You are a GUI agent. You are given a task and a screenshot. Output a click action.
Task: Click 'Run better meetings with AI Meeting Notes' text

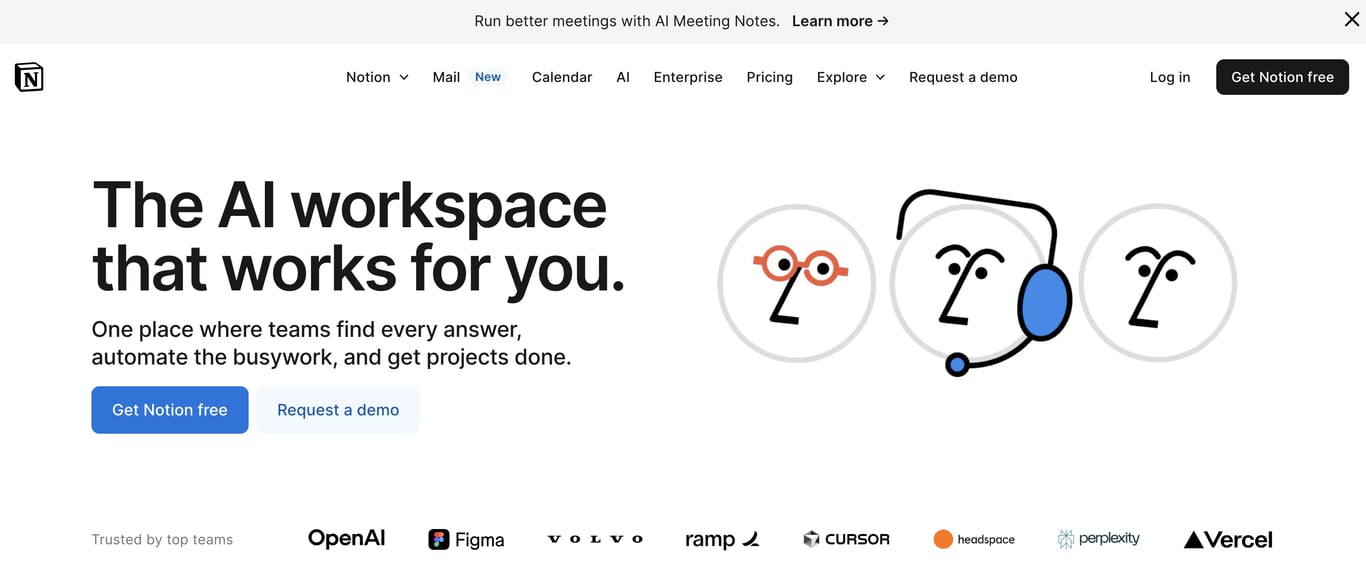[627, 21]
